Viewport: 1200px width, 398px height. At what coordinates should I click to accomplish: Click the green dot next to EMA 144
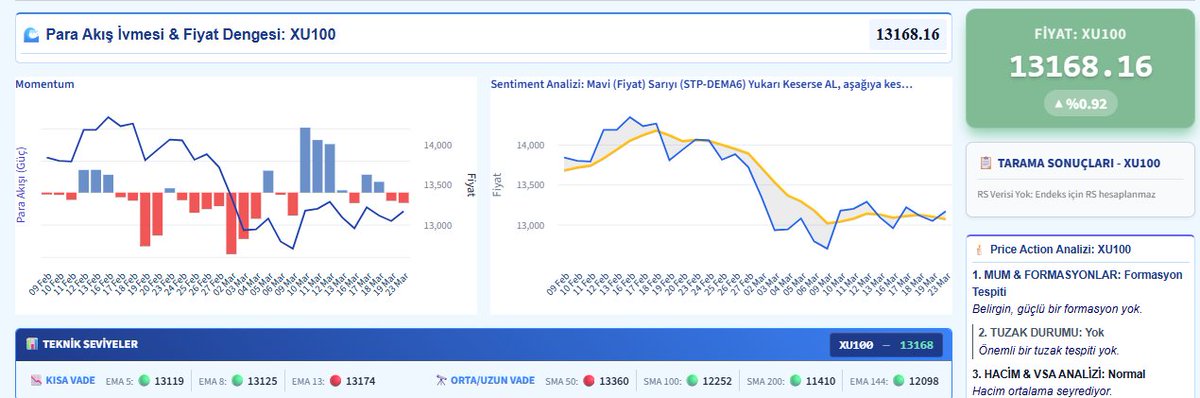pos(900,381)
